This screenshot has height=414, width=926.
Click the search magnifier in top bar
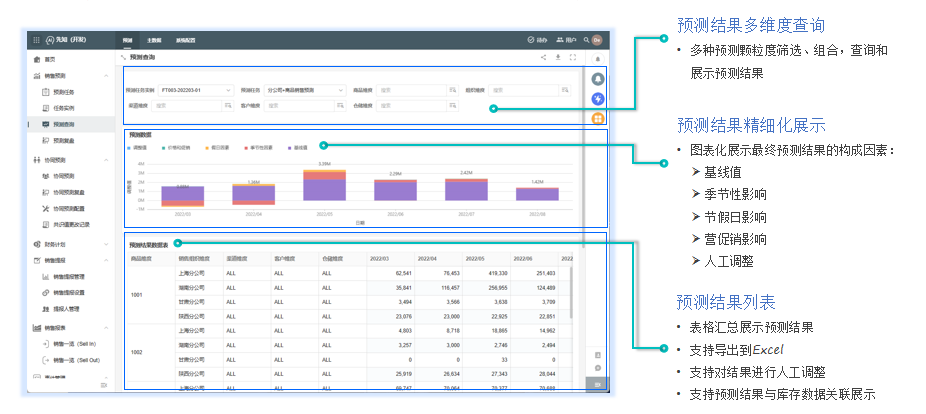click(585, 40)
